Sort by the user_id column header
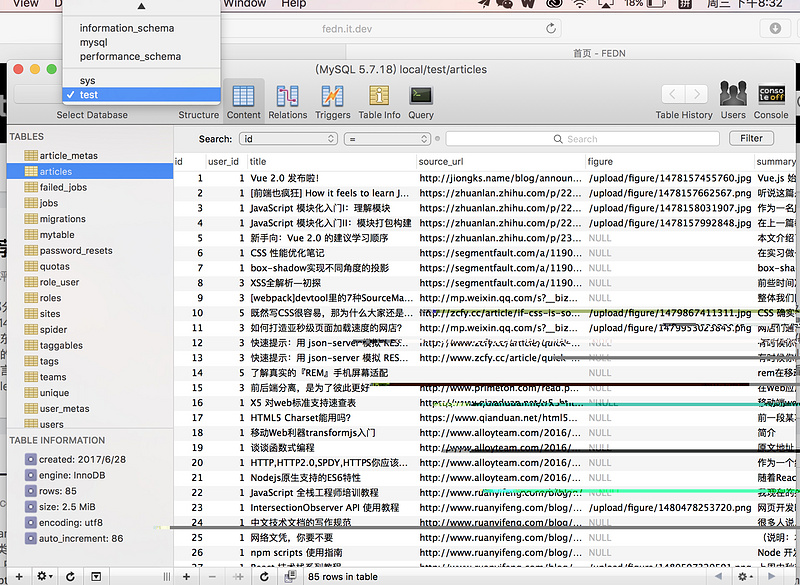The height and width of the screenshot is (585, 800). click(226, 162)
